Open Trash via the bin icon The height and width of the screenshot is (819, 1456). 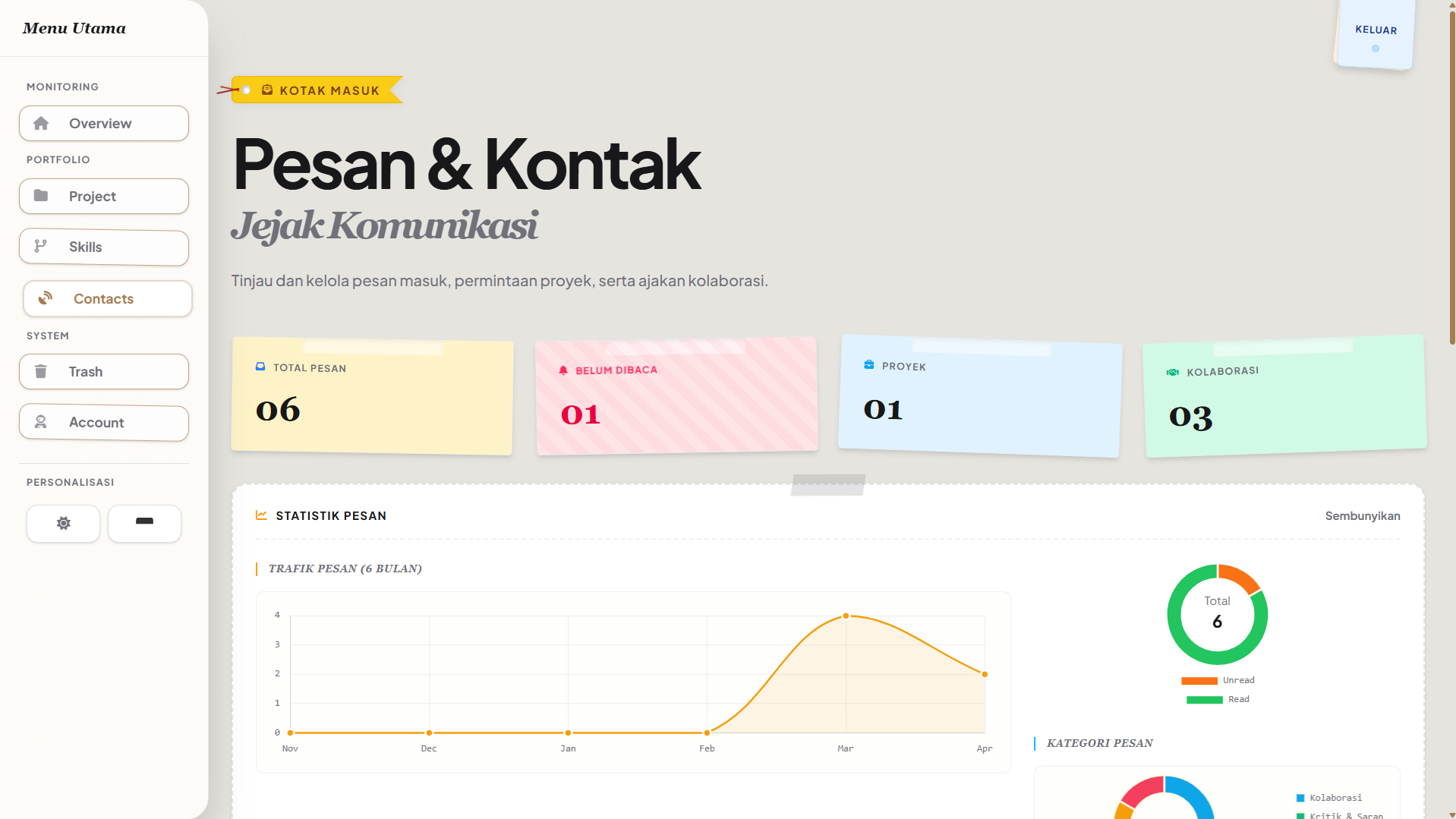[41, 371]
